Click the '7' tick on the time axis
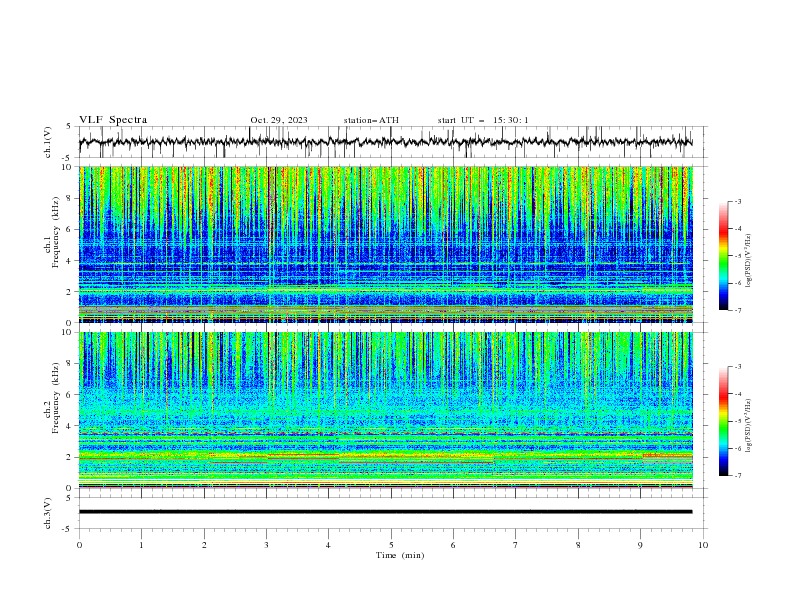Screen dimensions: 792x612 (x=516, y=545)
